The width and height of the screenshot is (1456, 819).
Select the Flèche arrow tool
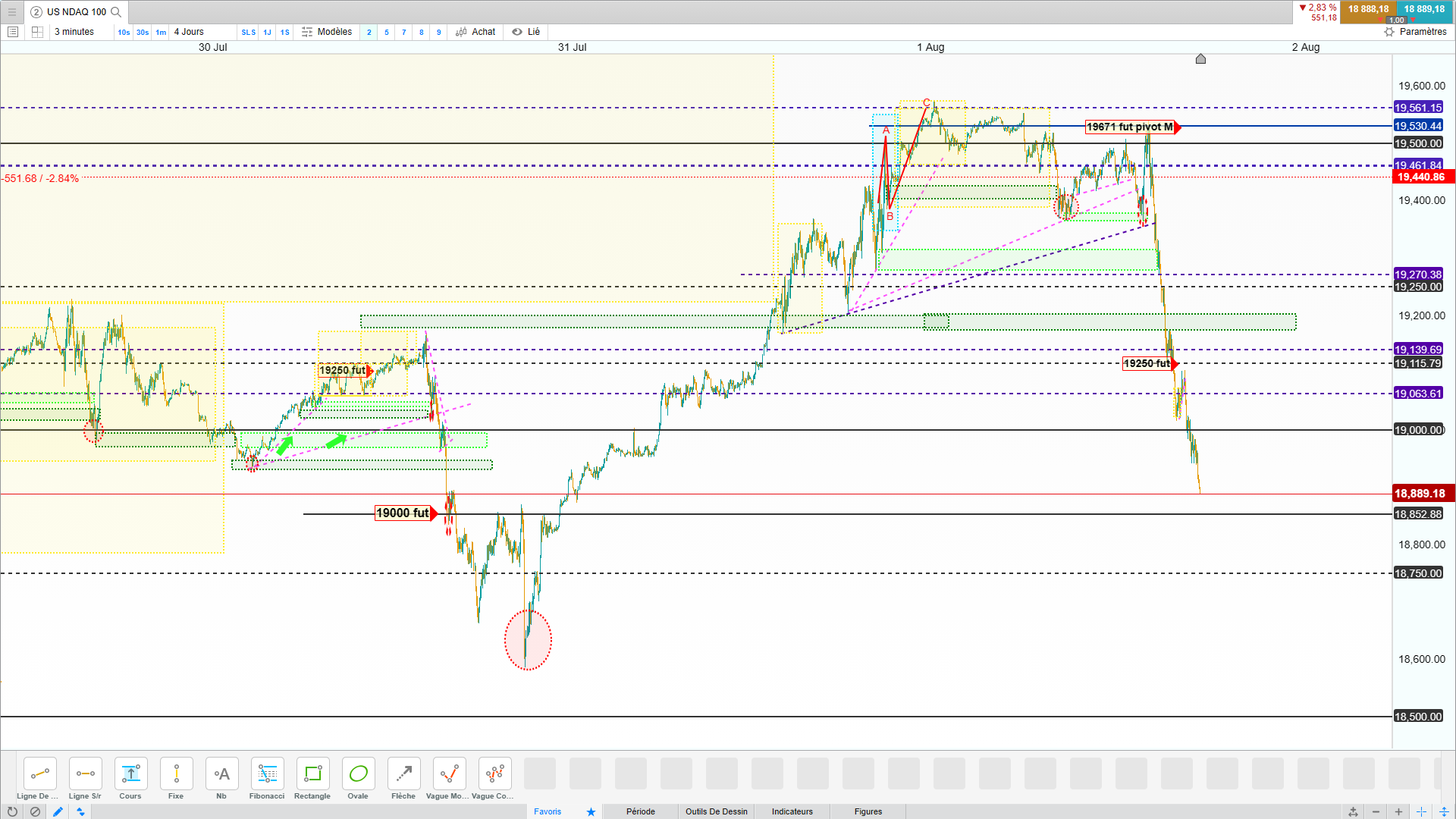pyautogui.click(x=403, y=774)
